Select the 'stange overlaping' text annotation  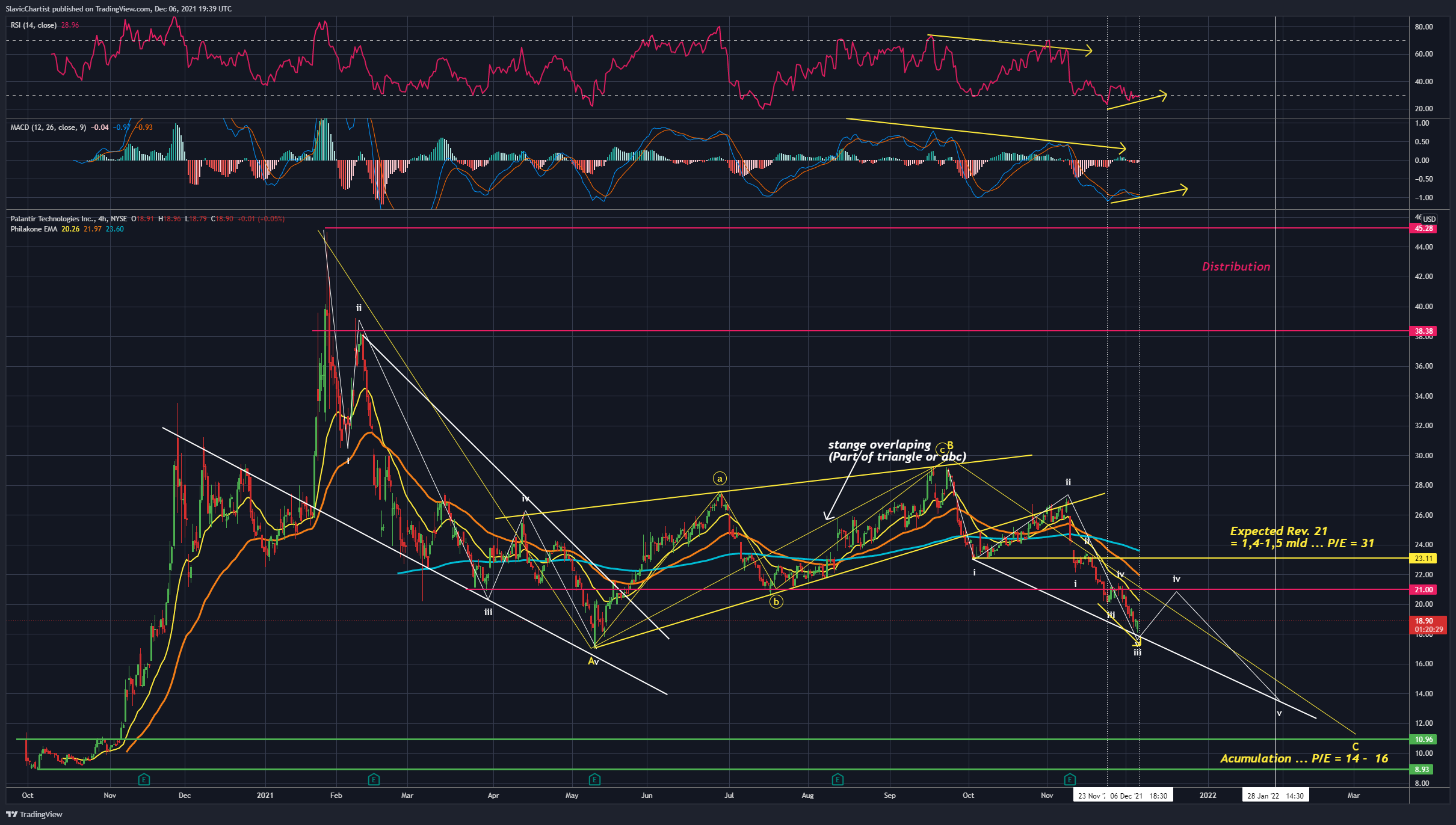pos(879,444)
